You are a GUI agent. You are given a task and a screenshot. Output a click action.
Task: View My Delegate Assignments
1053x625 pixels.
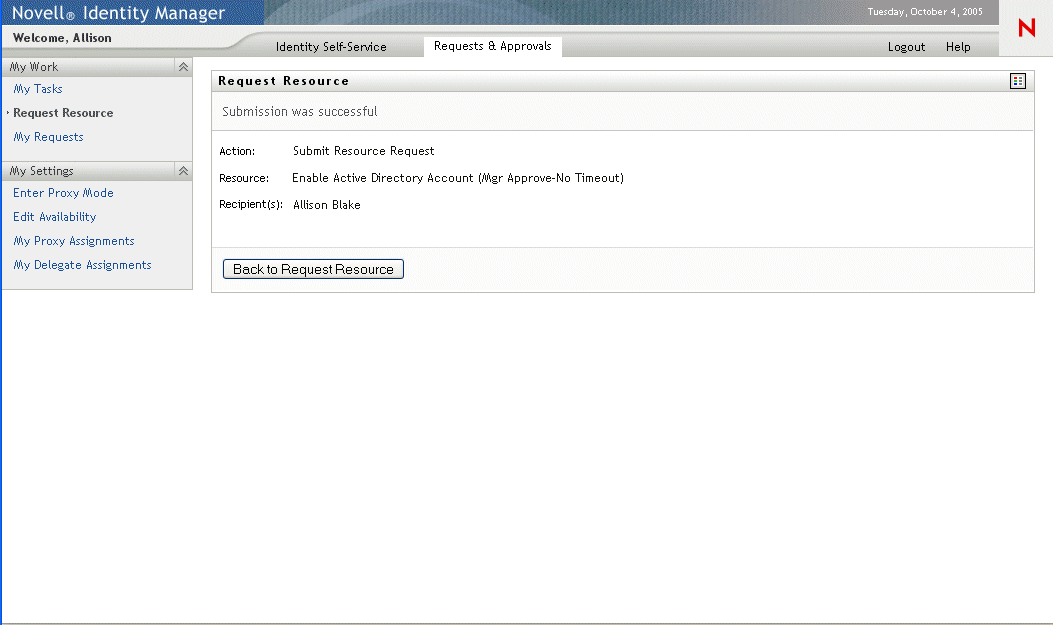point(83,265)
